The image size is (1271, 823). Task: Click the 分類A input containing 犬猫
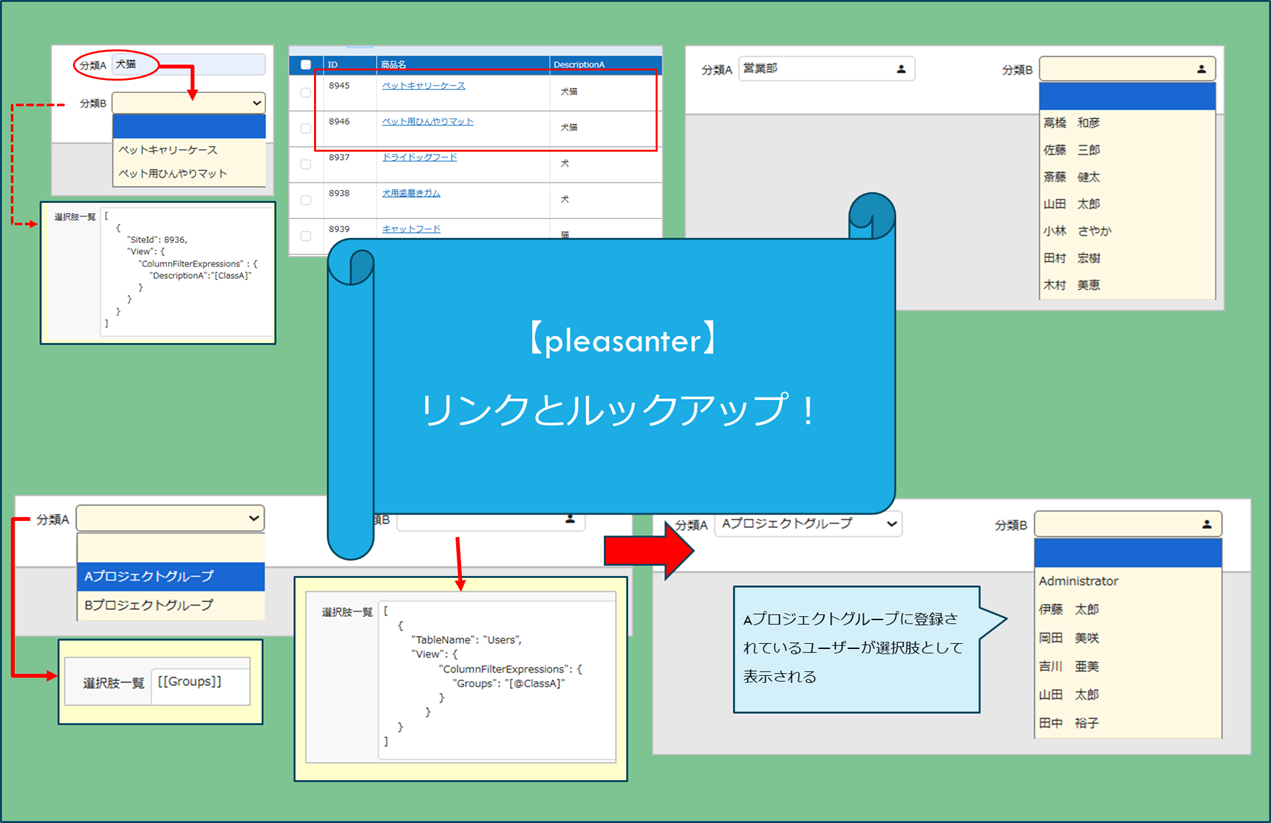(x=188, y=65)
